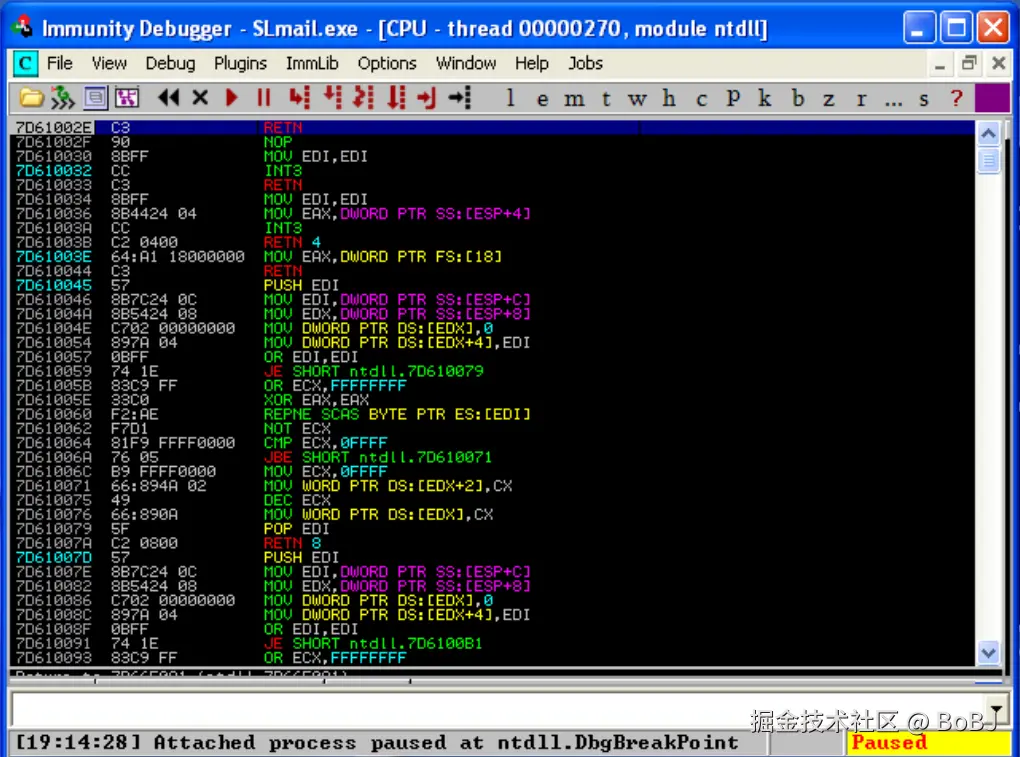This screenshot has height=757, width=1020.
Task: Run the program with the red play icon
Action: point(232,98)
